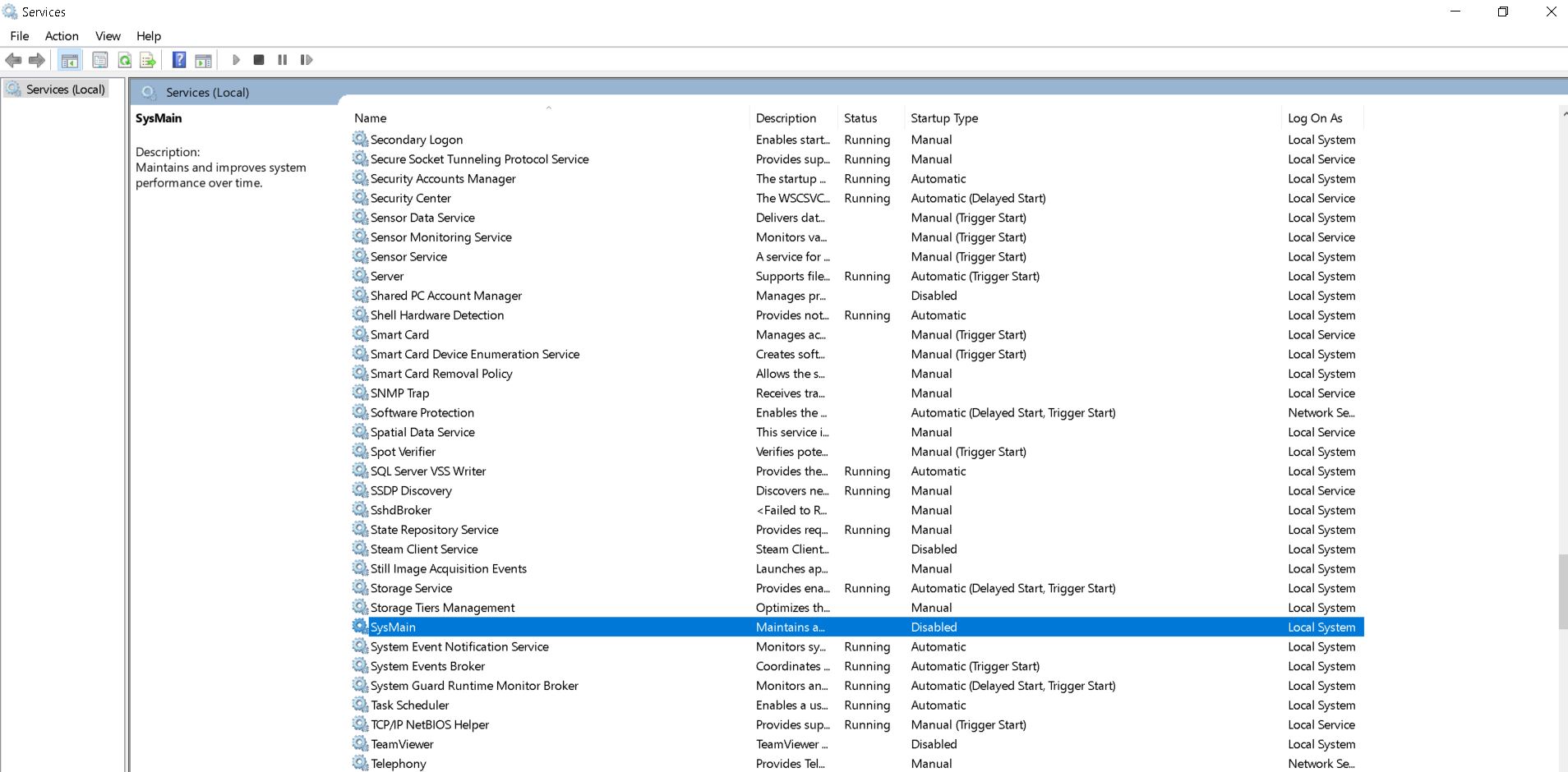Viewport: 1568px width, 772px height.
Task: Click gear icon beside Secondary Logon
Action: 360,139
